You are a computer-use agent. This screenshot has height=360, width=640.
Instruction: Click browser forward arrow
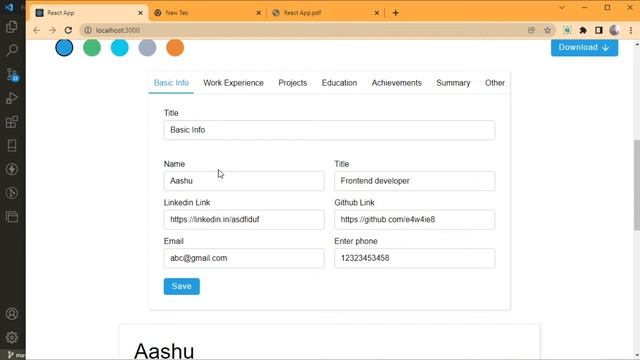(x=52, y=30)
